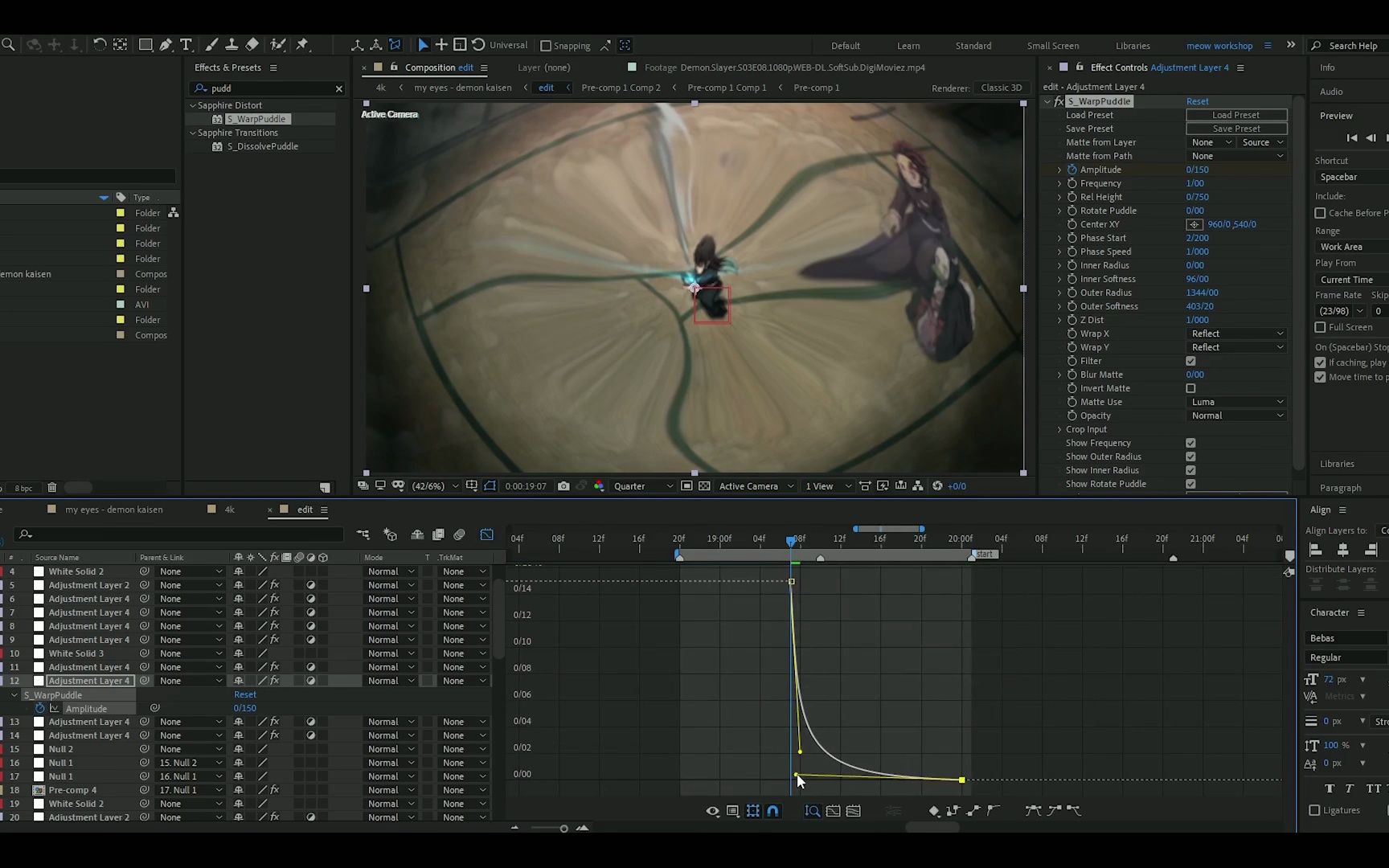
Task: Click Reset link in Effect Controls
Action: 1197,101
